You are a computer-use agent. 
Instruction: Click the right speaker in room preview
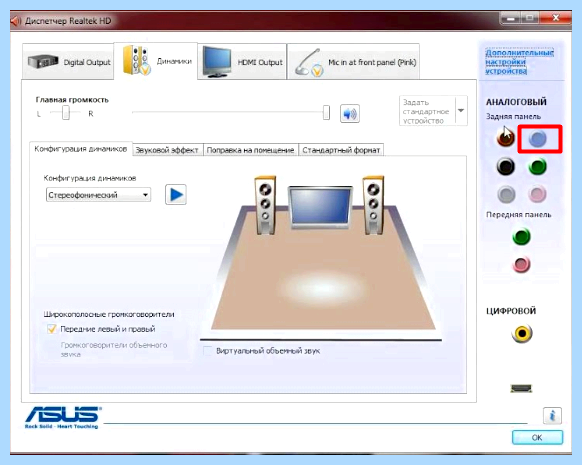point(373,205)
